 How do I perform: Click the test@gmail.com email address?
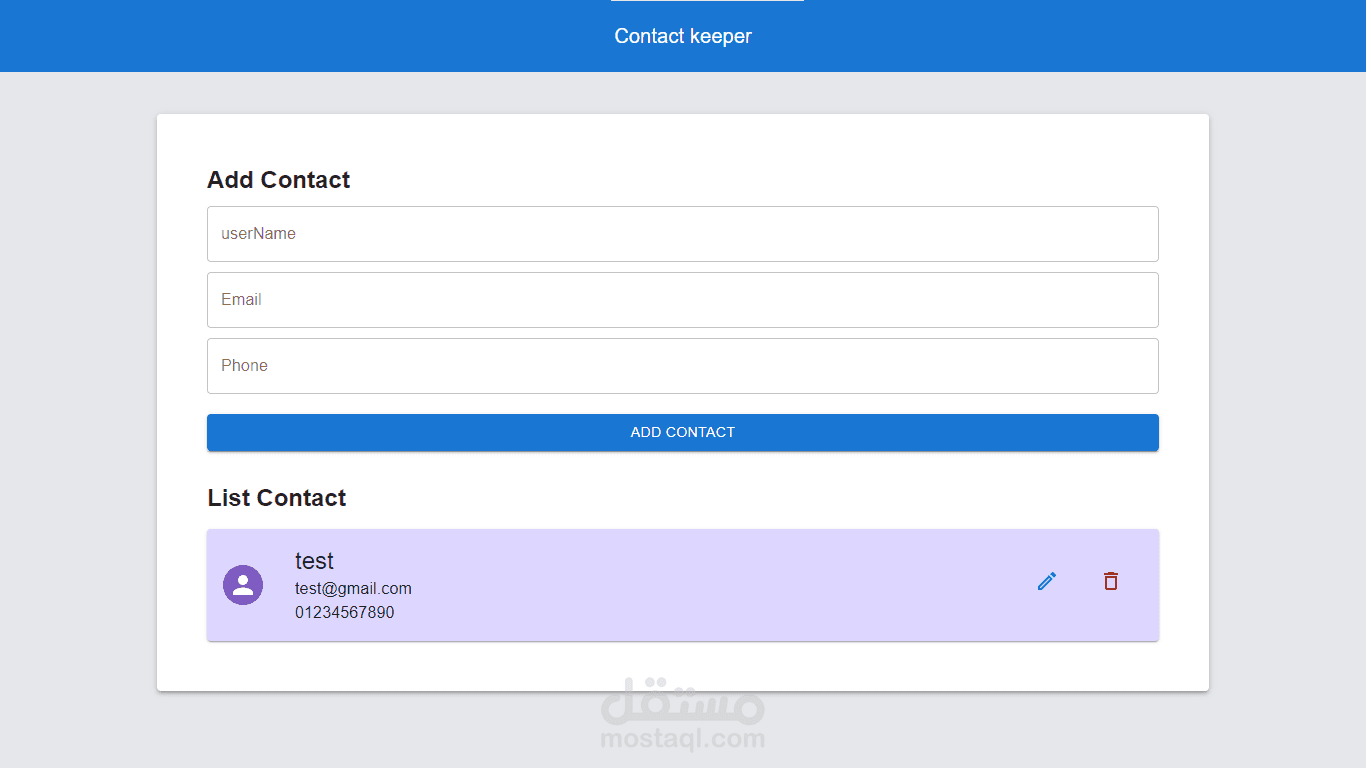click(353, 588)
